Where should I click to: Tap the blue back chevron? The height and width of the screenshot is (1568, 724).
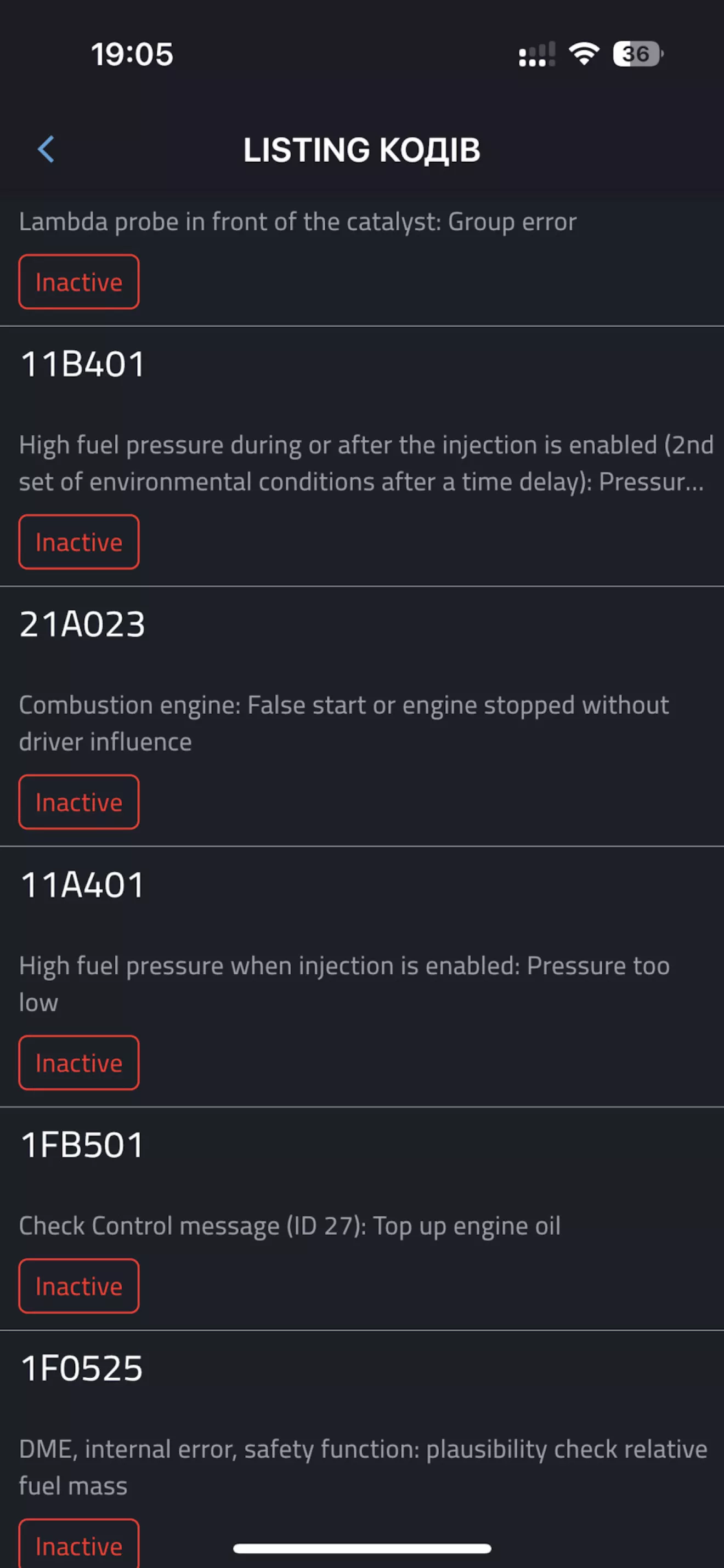pyautogui.click(x=46, y=149)
